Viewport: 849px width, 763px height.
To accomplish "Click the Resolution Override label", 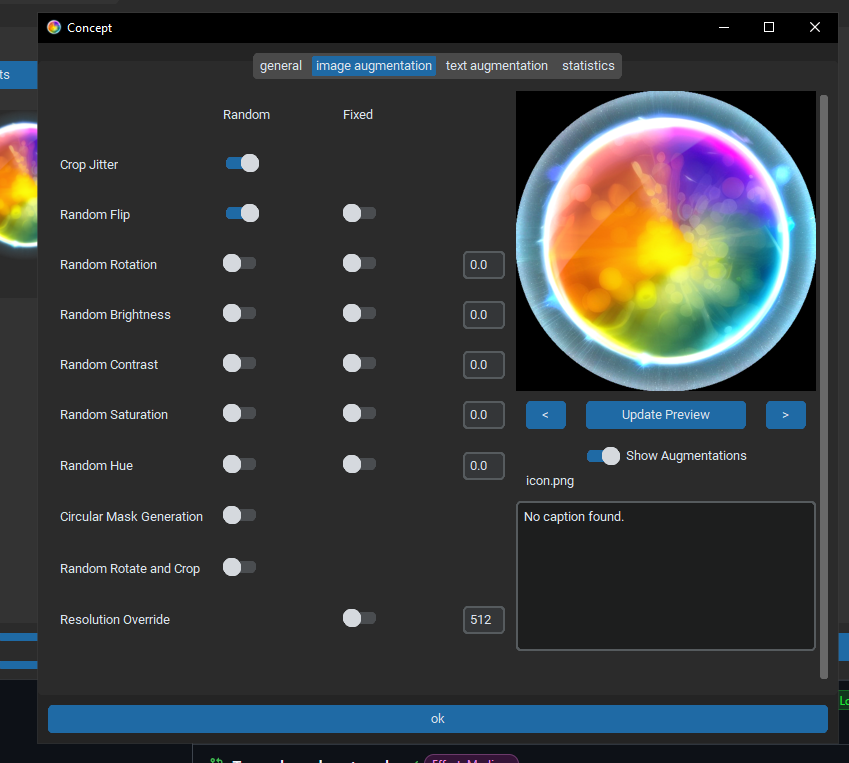I will coord(115,619).
